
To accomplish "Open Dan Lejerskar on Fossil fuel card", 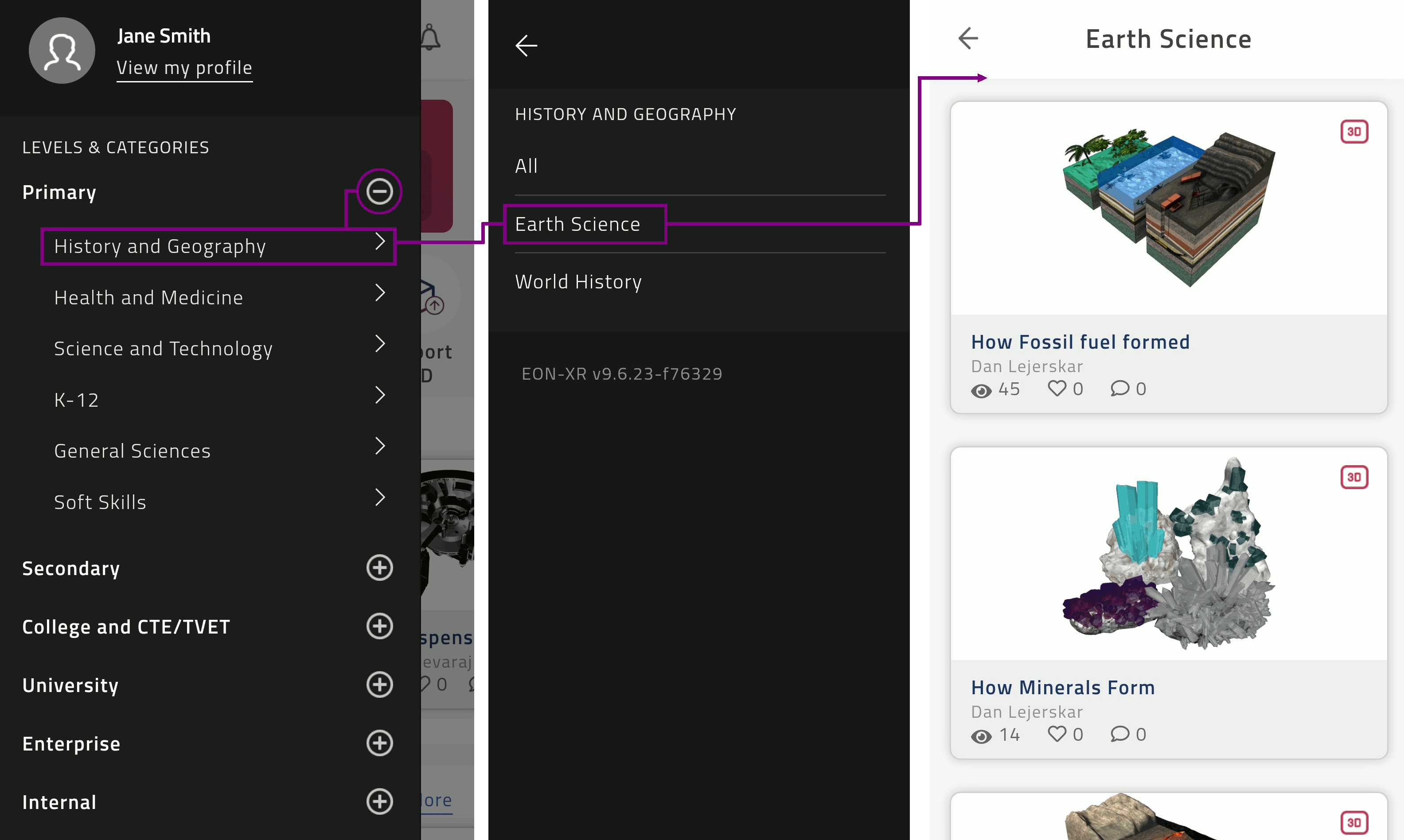I will click(1027, 367).
